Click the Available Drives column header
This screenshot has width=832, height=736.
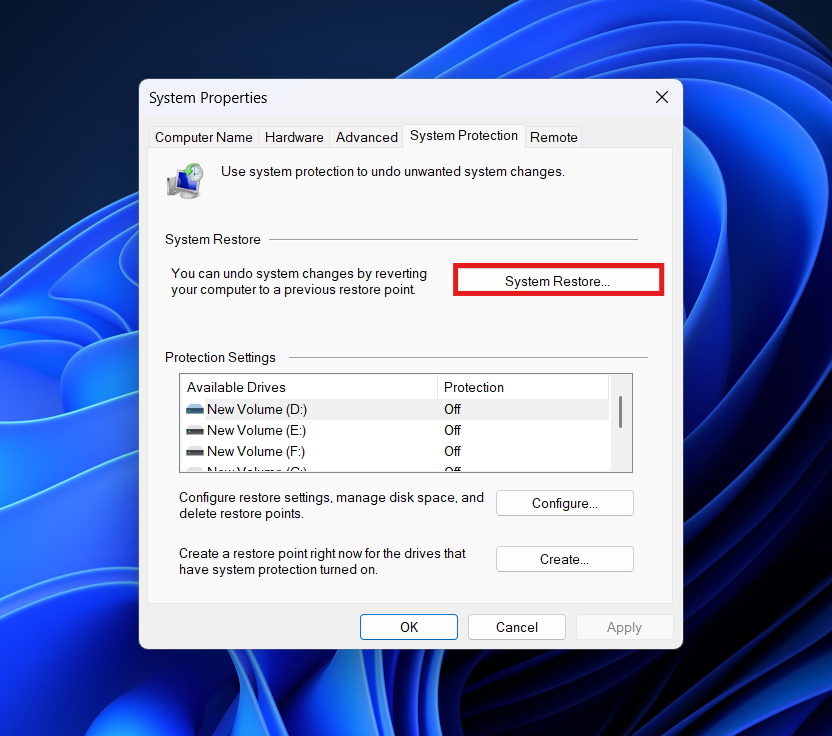[x=236, y=387]
